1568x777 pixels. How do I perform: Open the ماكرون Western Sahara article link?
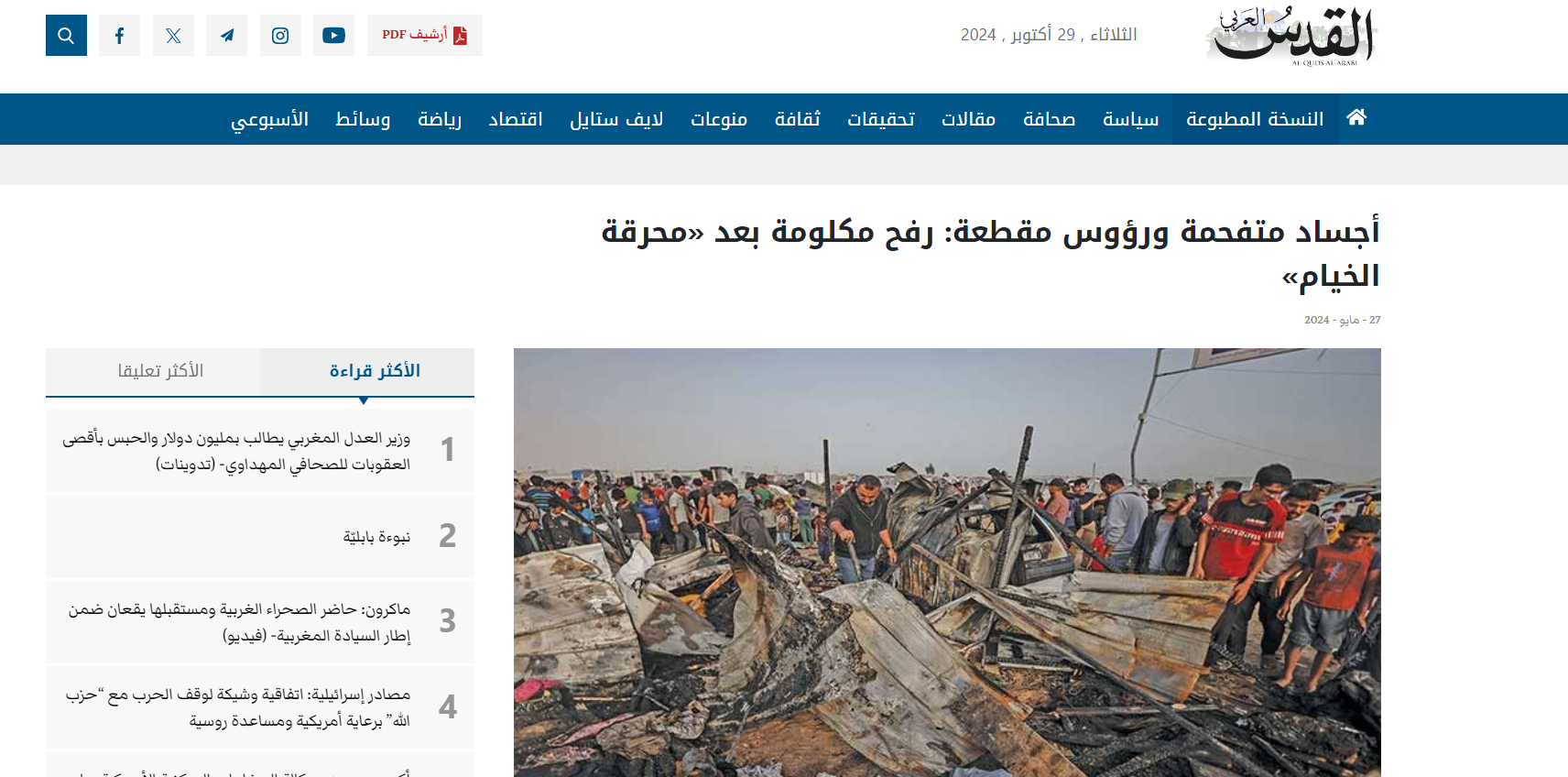tap(240, 622)
